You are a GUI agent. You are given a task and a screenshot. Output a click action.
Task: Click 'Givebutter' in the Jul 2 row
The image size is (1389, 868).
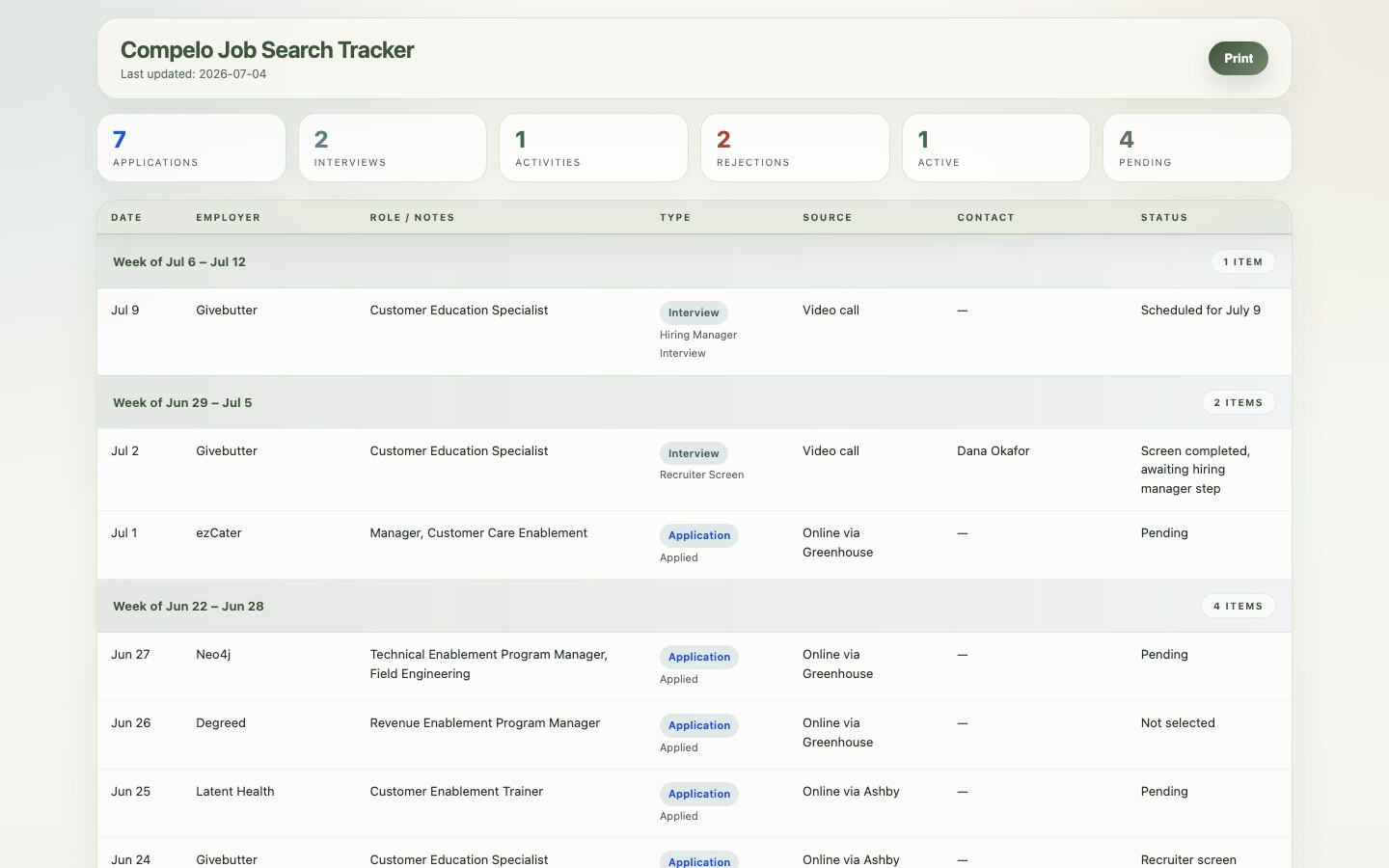pyautogui.click(x=227, y=451)
